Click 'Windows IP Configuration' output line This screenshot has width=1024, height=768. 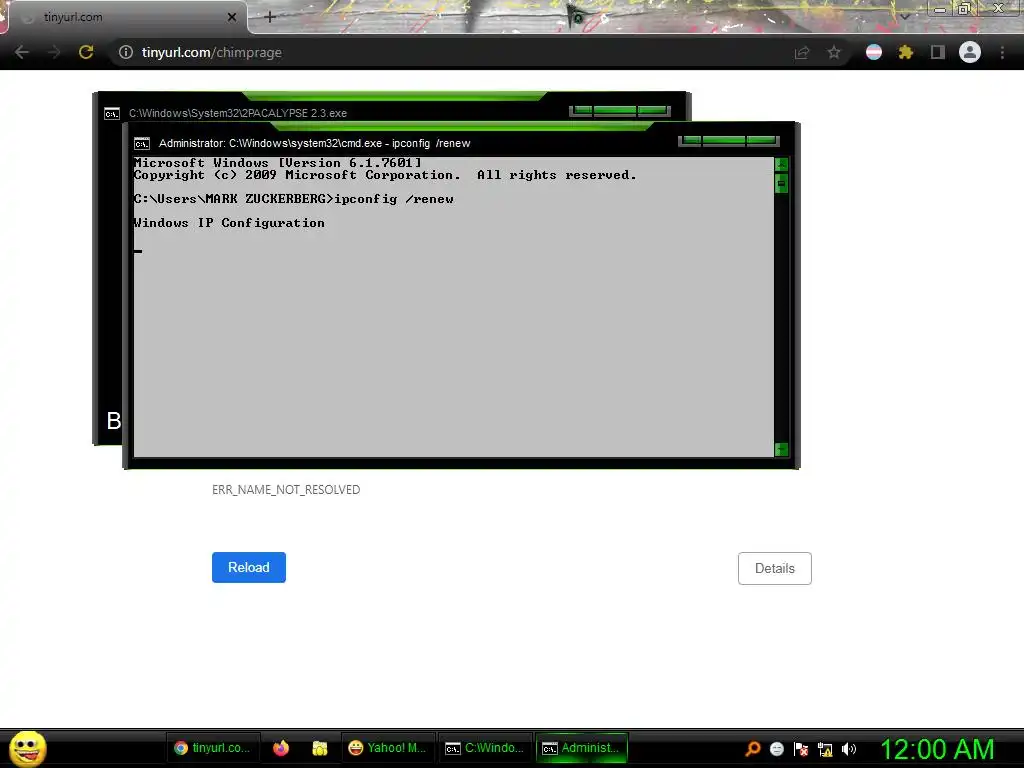click(x=229, y=223)
